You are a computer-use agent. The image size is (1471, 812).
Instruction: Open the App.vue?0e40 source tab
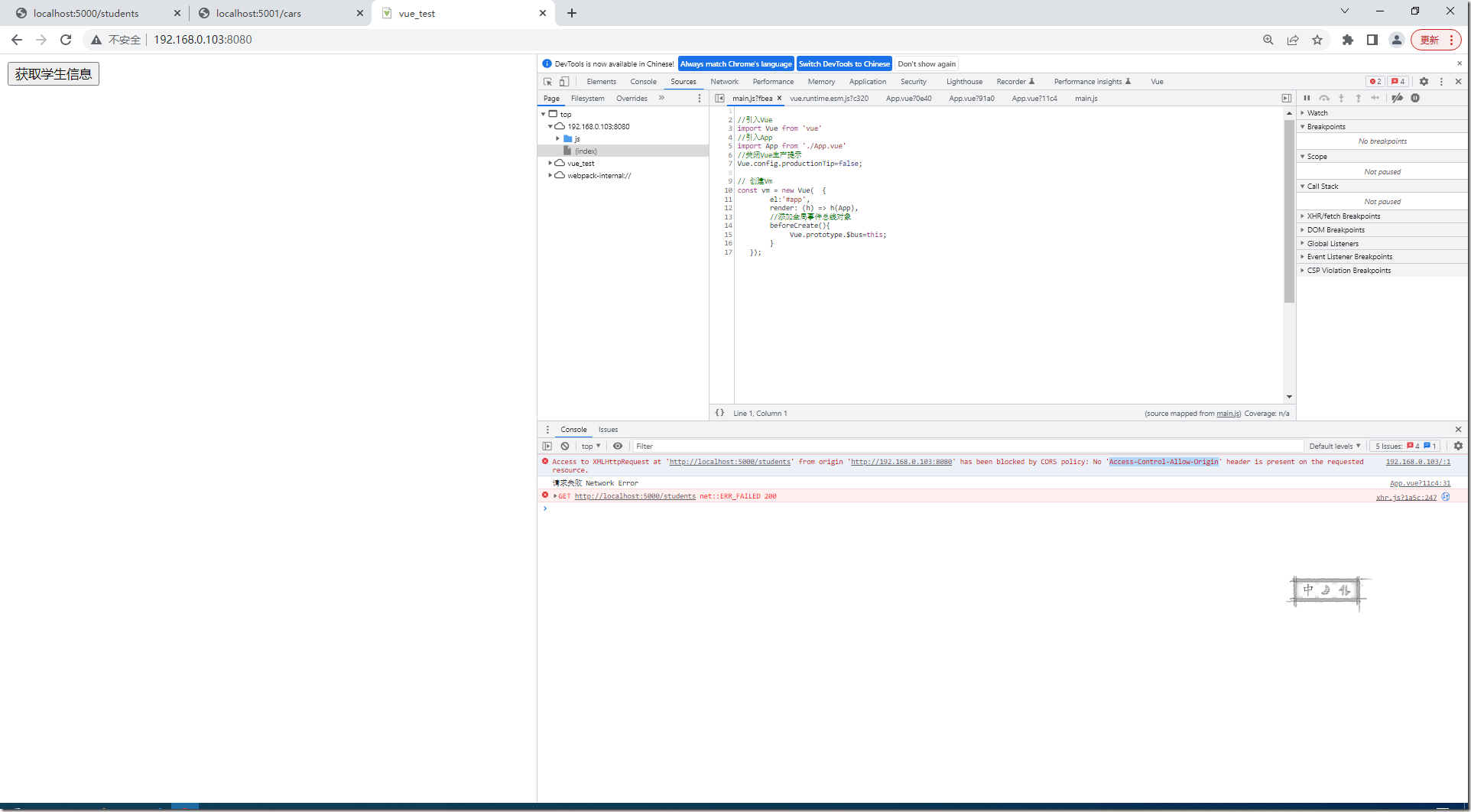click(x=908, y=99)
